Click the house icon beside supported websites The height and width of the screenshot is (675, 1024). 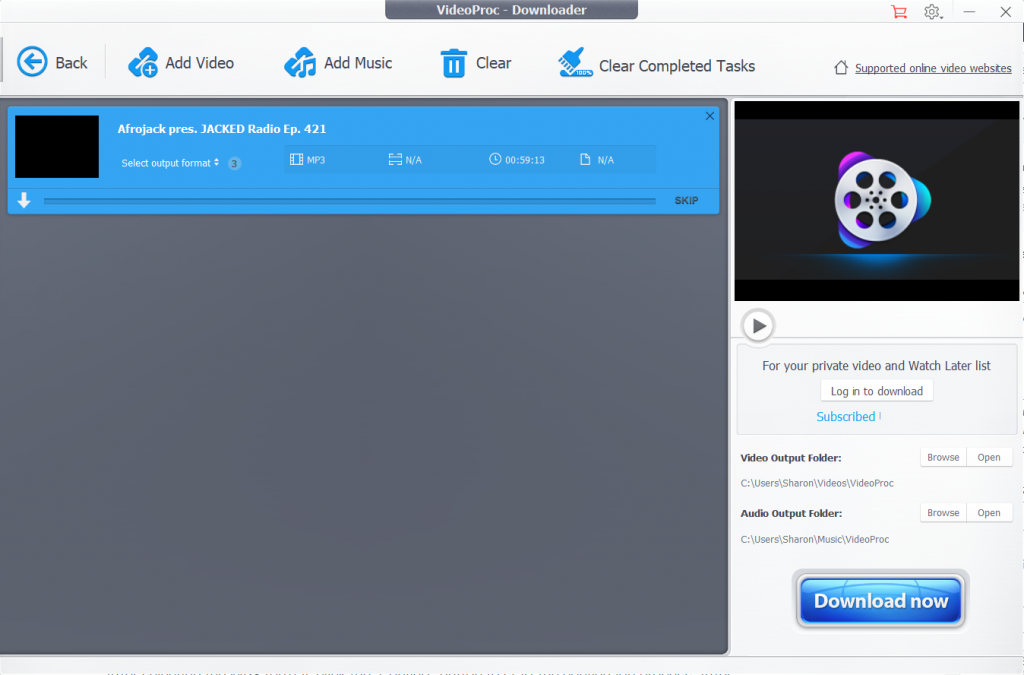tap(840, 67)
